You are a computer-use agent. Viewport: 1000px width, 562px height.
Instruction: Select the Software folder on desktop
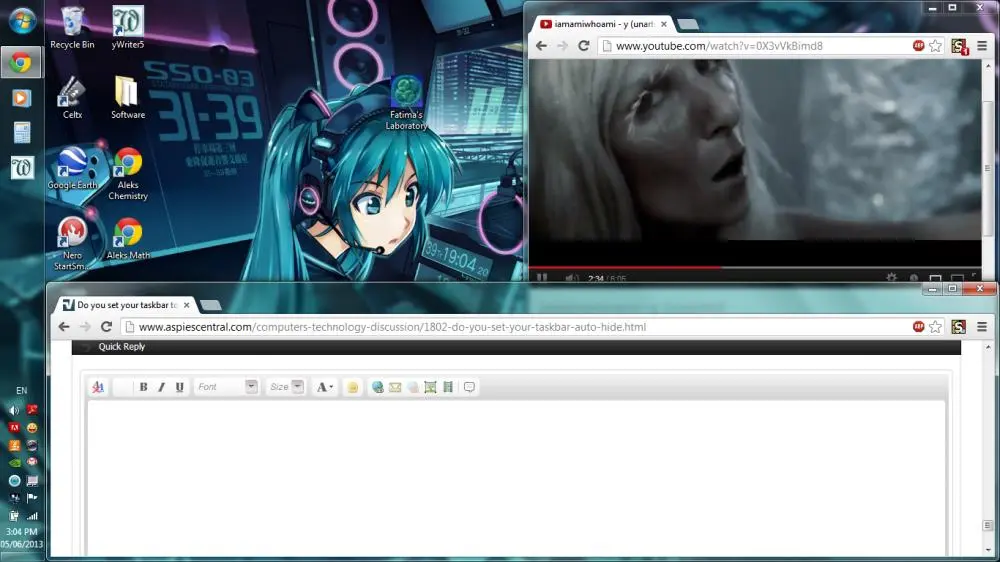128,98
